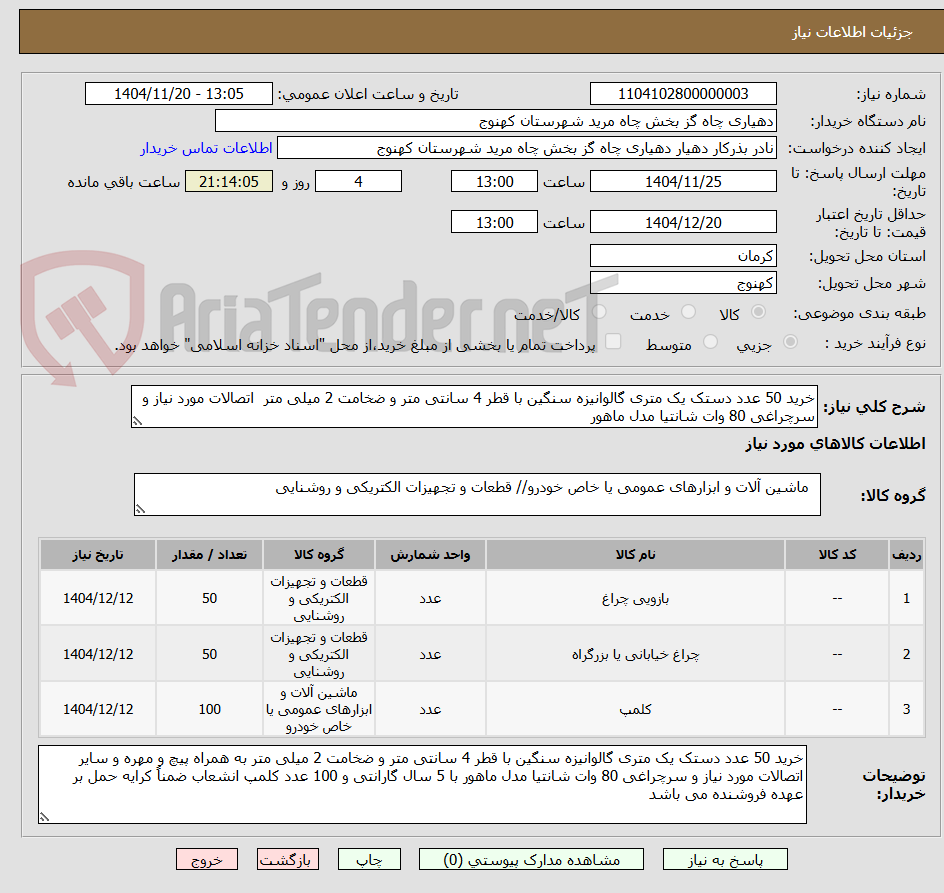Click the چاپ print button
The height and width of the screenshot is (893, 944).
pos(369,860)
